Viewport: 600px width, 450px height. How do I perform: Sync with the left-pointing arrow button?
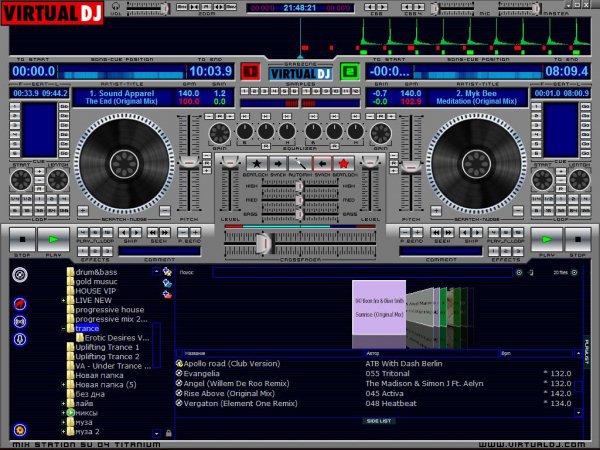(x=322, y=164)
